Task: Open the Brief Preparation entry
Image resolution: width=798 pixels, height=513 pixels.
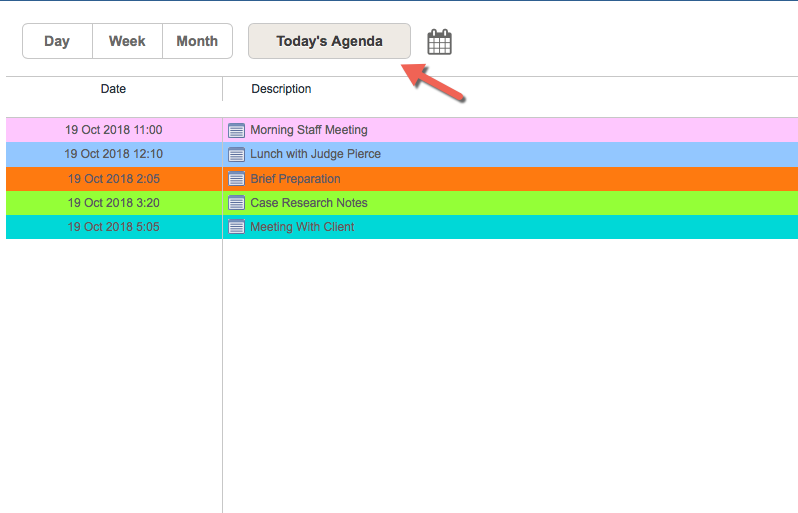Action: click(295, 179)
